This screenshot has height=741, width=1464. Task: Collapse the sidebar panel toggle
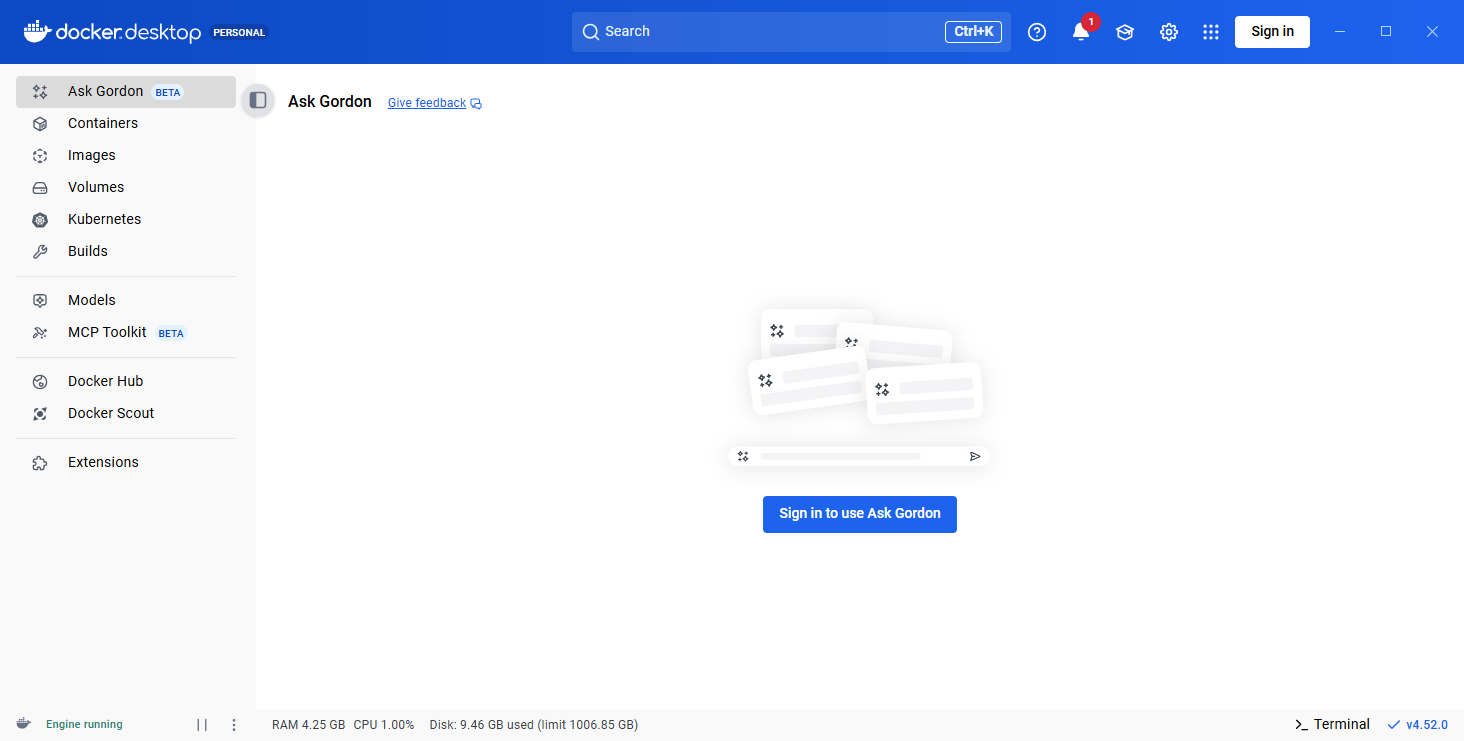pyautogui.click(x=258, y=100)
